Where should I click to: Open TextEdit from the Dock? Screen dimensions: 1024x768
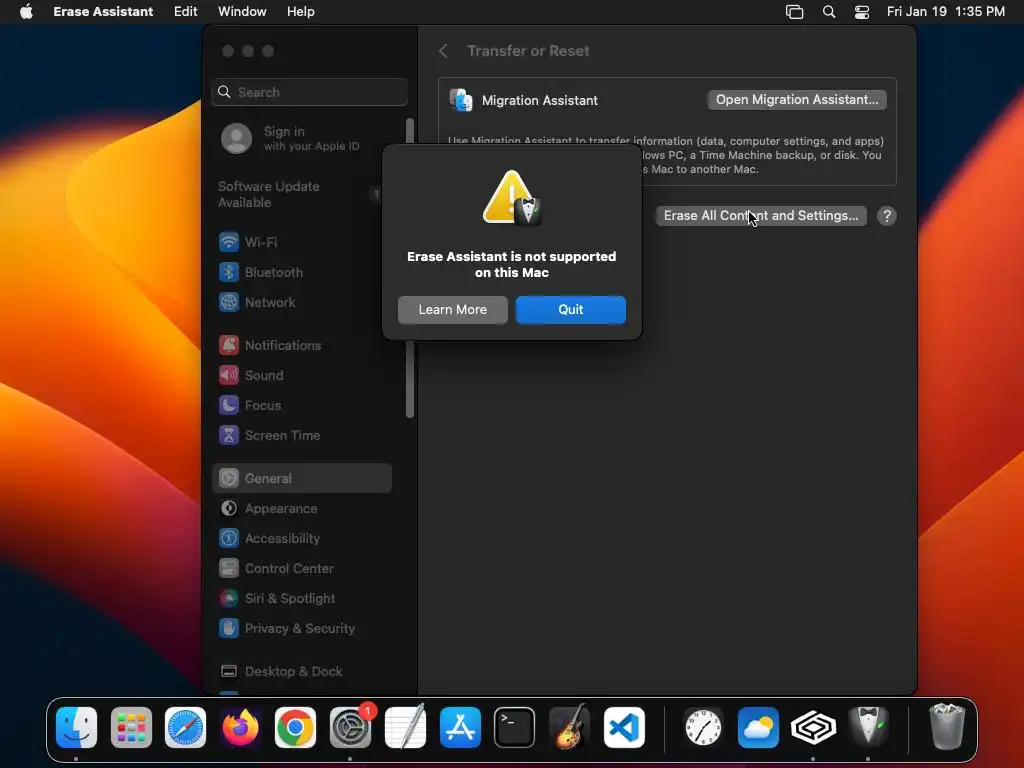click(x=405, y=728)
